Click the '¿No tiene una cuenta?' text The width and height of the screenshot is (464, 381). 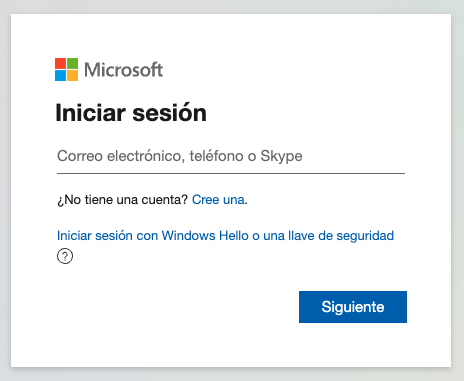coord(123,200)
